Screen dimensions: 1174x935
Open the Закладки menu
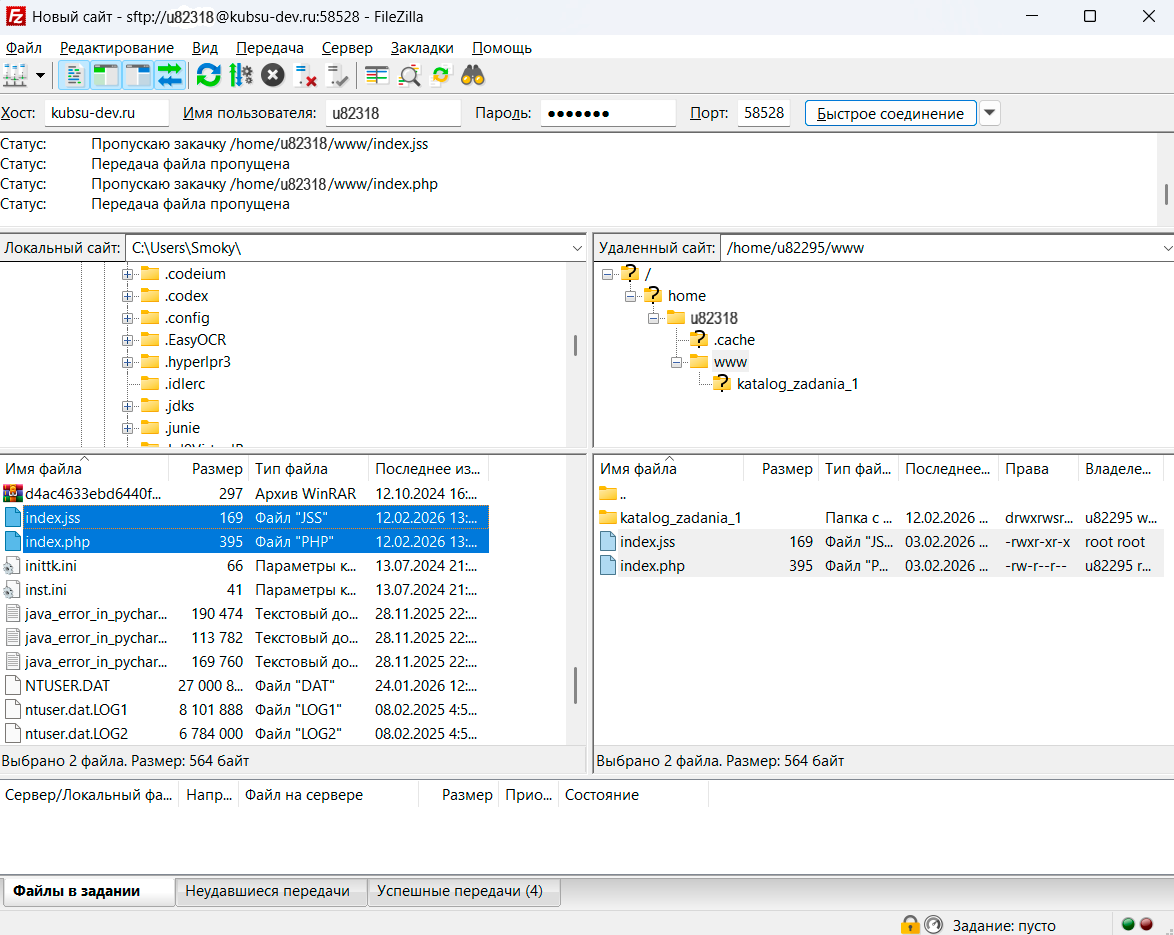tap(422, 48)
